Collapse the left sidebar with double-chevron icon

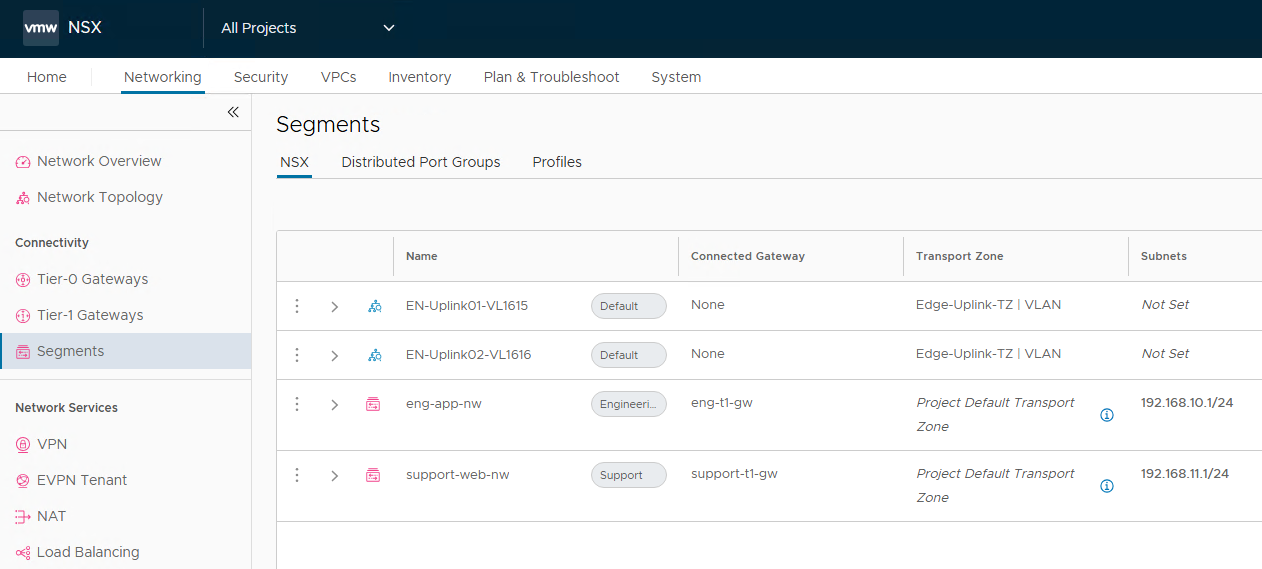tap(233, 112)
